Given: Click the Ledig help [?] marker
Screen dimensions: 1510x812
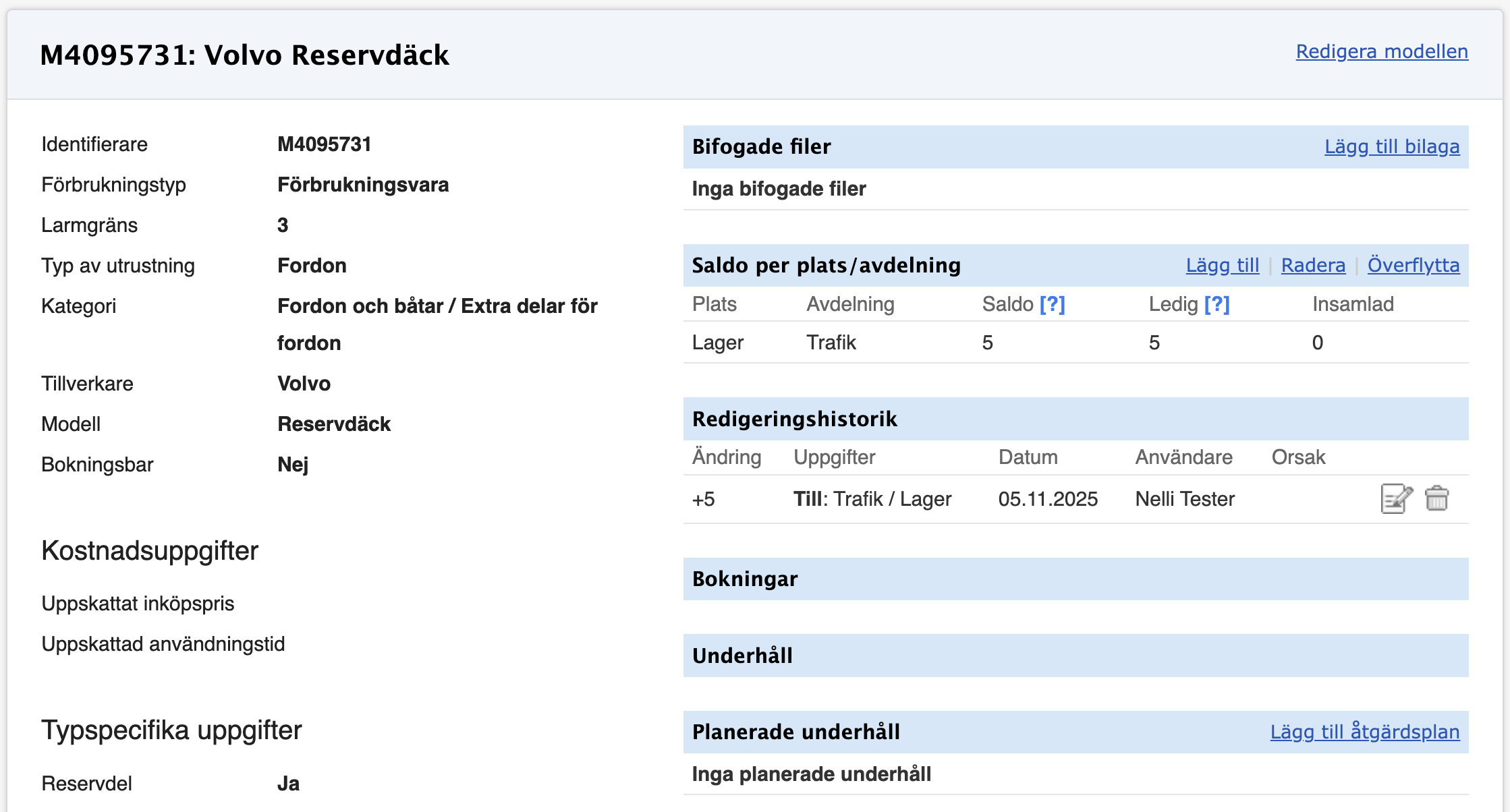Looking at the screenshot, I should tap(1217, 304).
